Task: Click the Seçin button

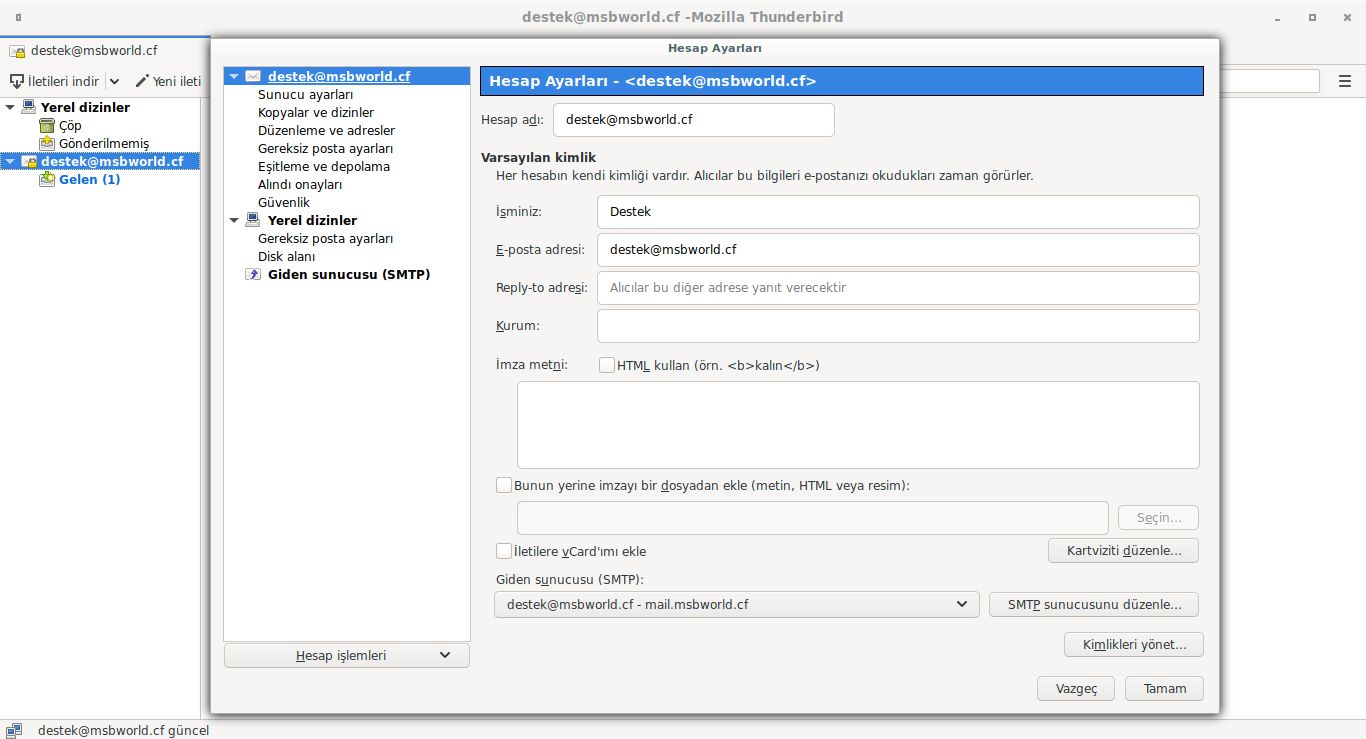Action: pos(1158,518)
